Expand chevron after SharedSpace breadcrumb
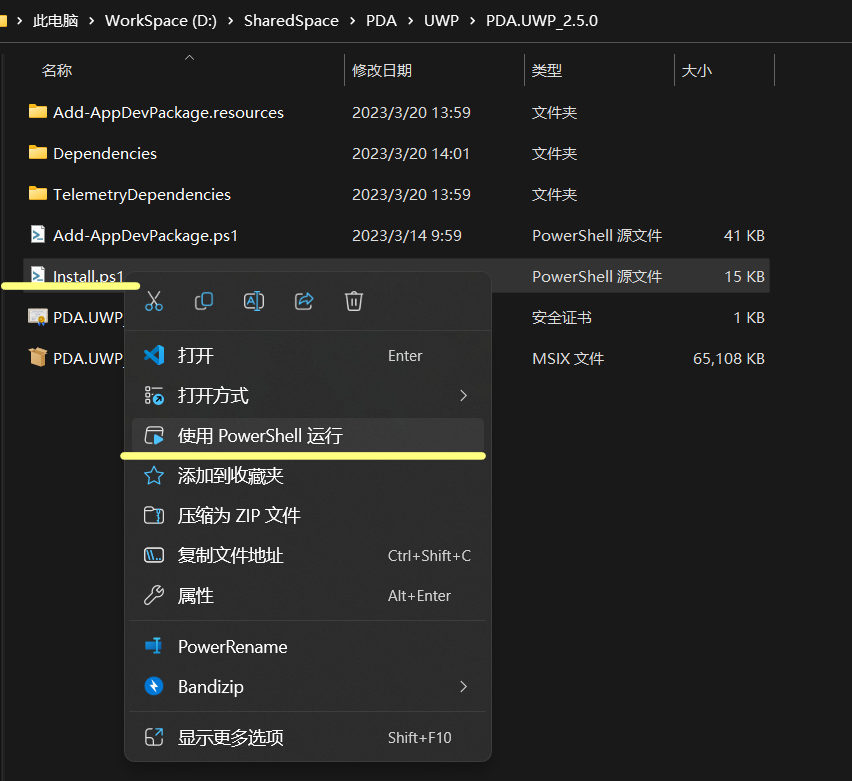 [352, 21]
